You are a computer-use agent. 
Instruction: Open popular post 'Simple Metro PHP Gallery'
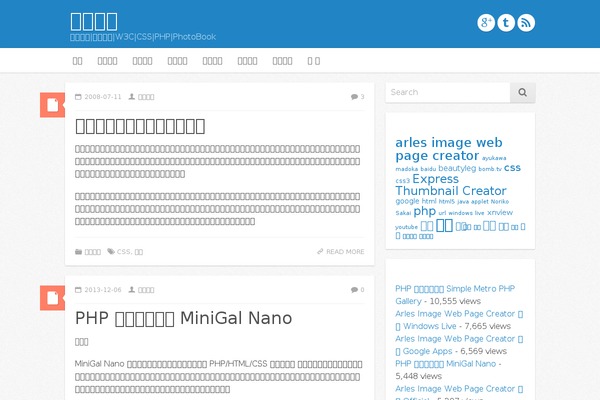(x=455, y=295)
